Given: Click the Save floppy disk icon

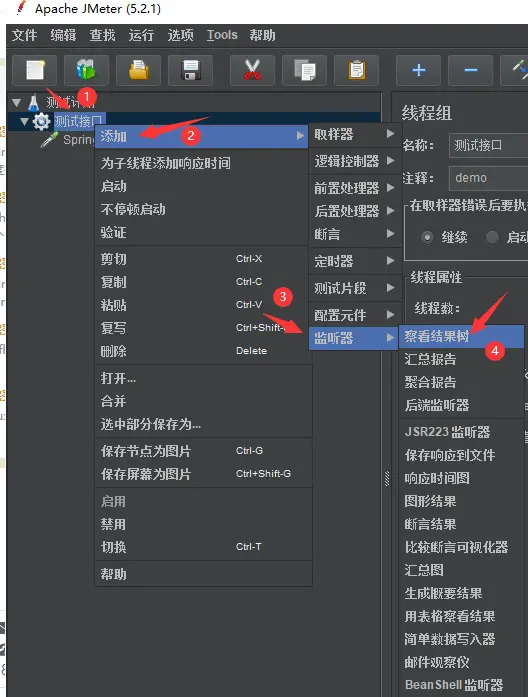Looking at the screenshot, I should [191, 70].
